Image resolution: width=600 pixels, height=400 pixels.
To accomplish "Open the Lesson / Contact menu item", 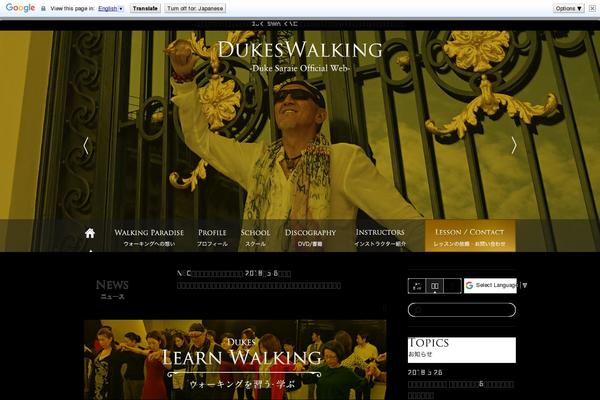I will 470,236.
